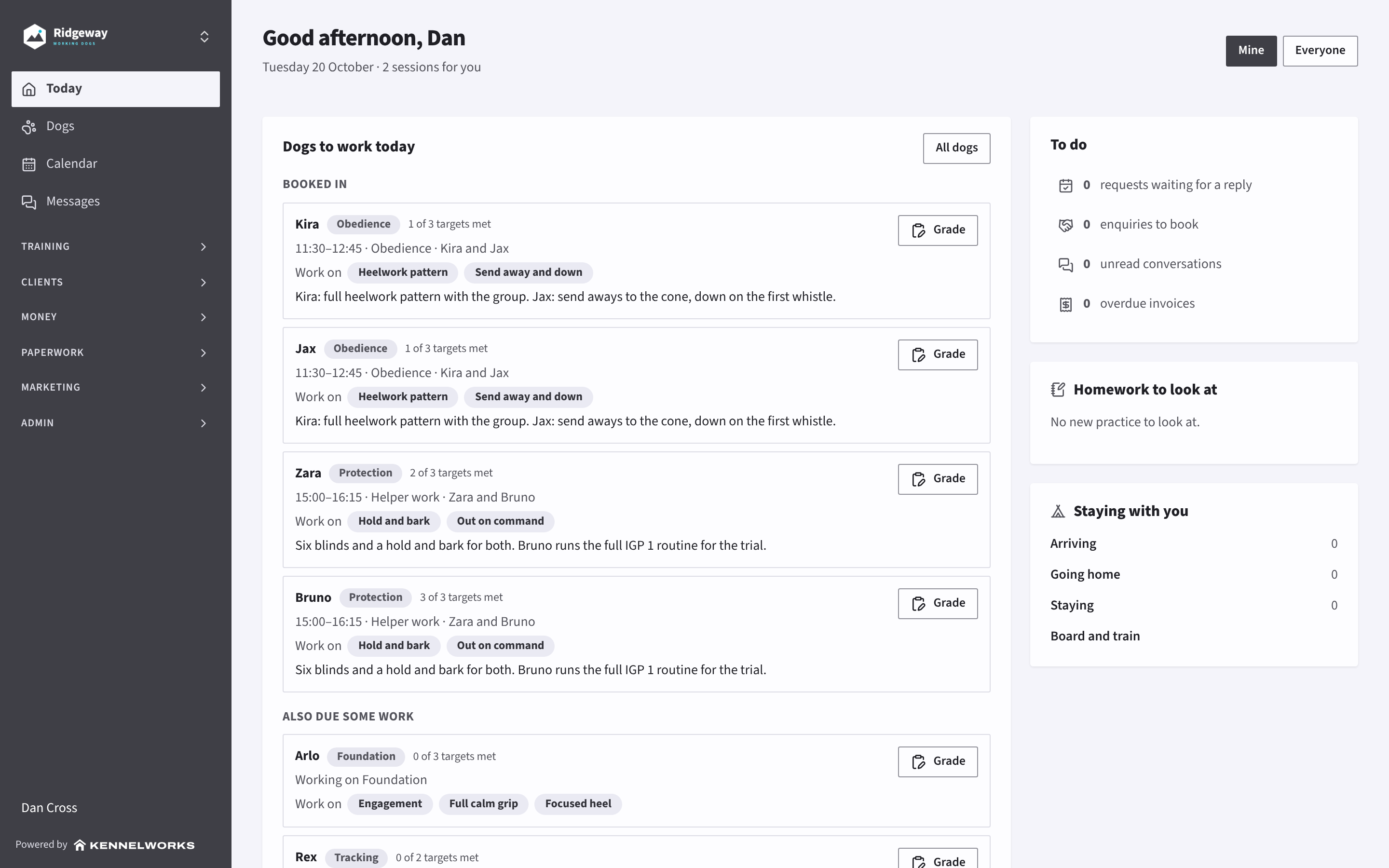Click the chat icon for unread conversations
Screen dimensions: 1389x868
point(1065,265)
